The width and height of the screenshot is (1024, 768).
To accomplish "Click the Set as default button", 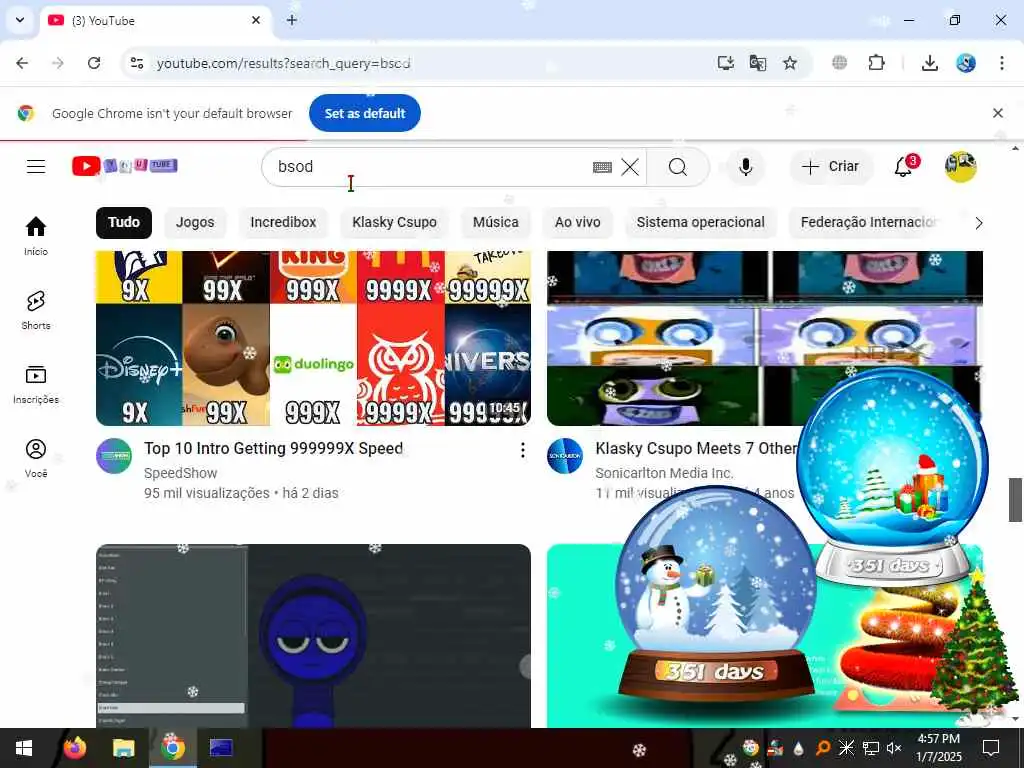I will click(364, 113).
